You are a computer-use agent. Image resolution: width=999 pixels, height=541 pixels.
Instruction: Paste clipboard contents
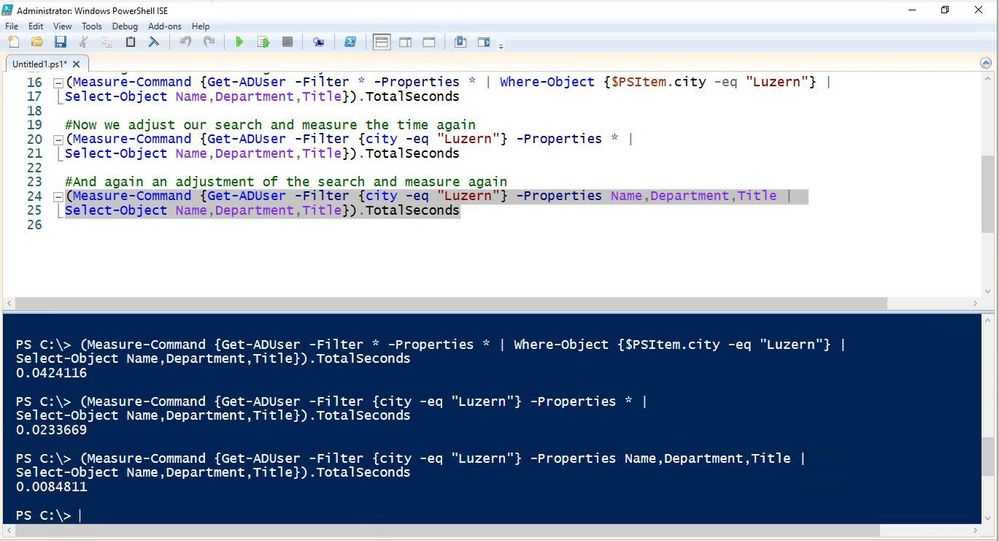[131, 42]
